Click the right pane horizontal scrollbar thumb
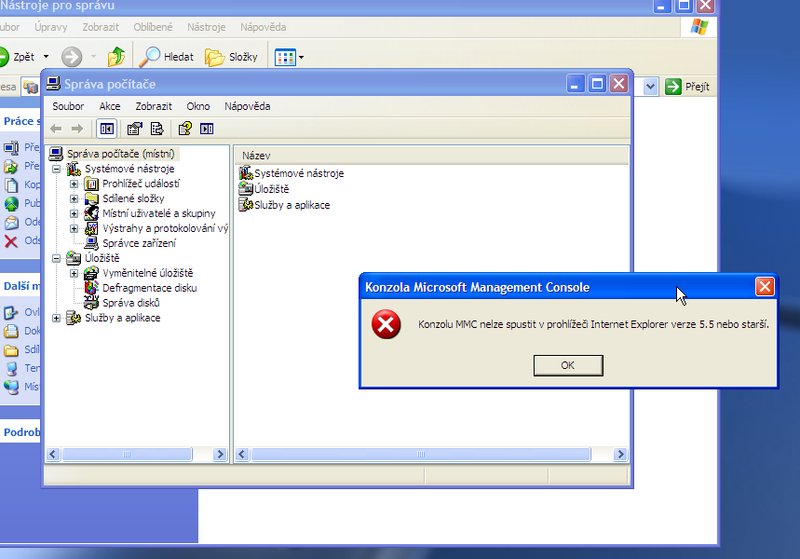The image size is (800, 559). [421, 454]
